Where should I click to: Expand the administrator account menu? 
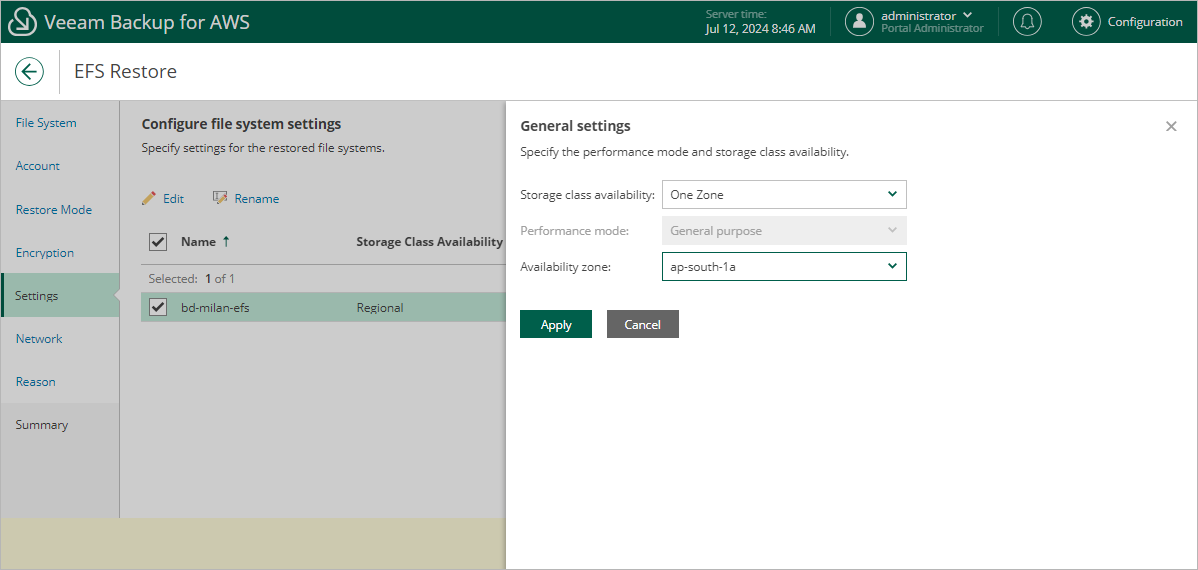click(x=967, y=15)
